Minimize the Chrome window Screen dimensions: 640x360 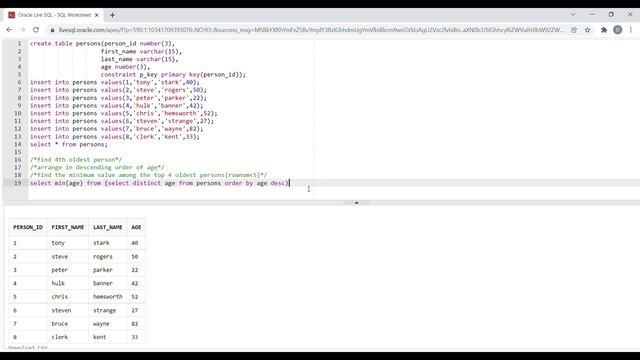[592, 14]
